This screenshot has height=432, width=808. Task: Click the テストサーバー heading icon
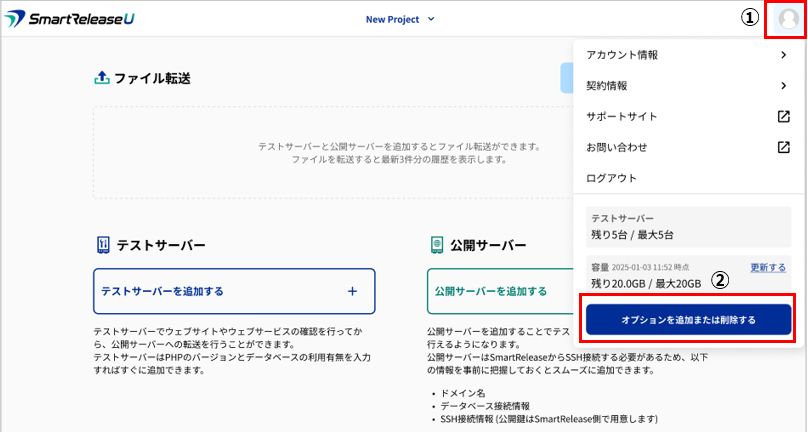[102, 245]
